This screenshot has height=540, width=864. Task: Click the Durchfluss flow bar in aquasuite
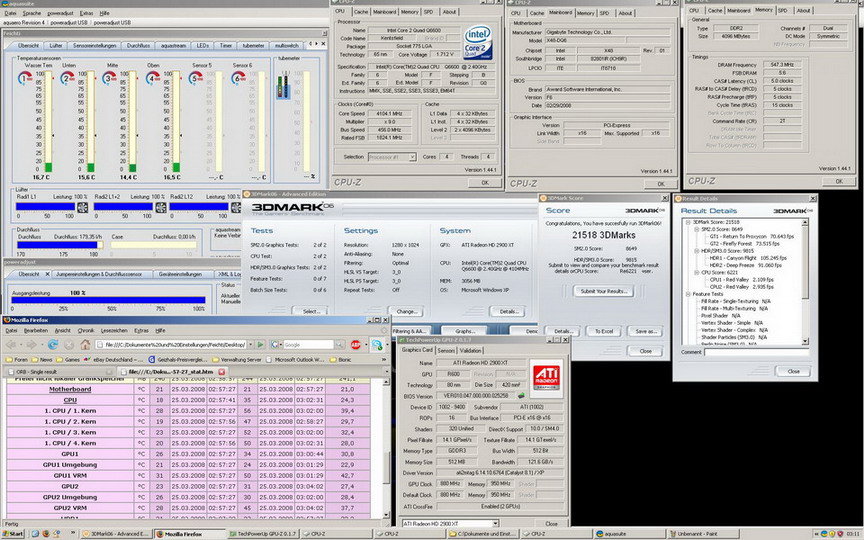[x=61, y=245]
